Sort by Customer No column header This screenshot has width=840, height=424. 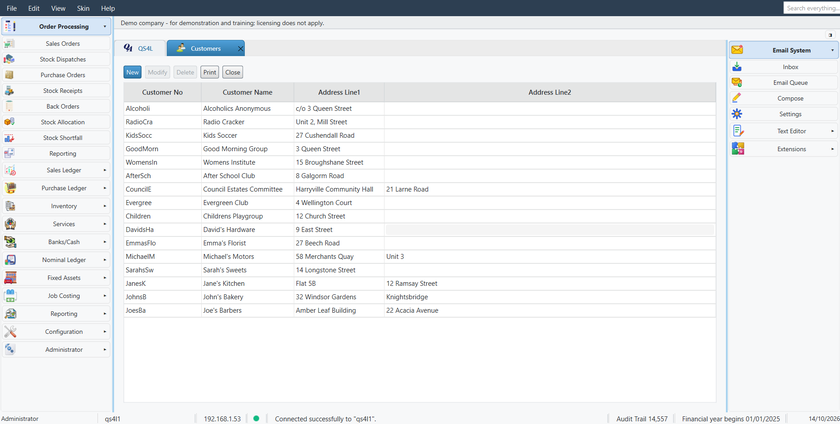(x=162, y=92)
